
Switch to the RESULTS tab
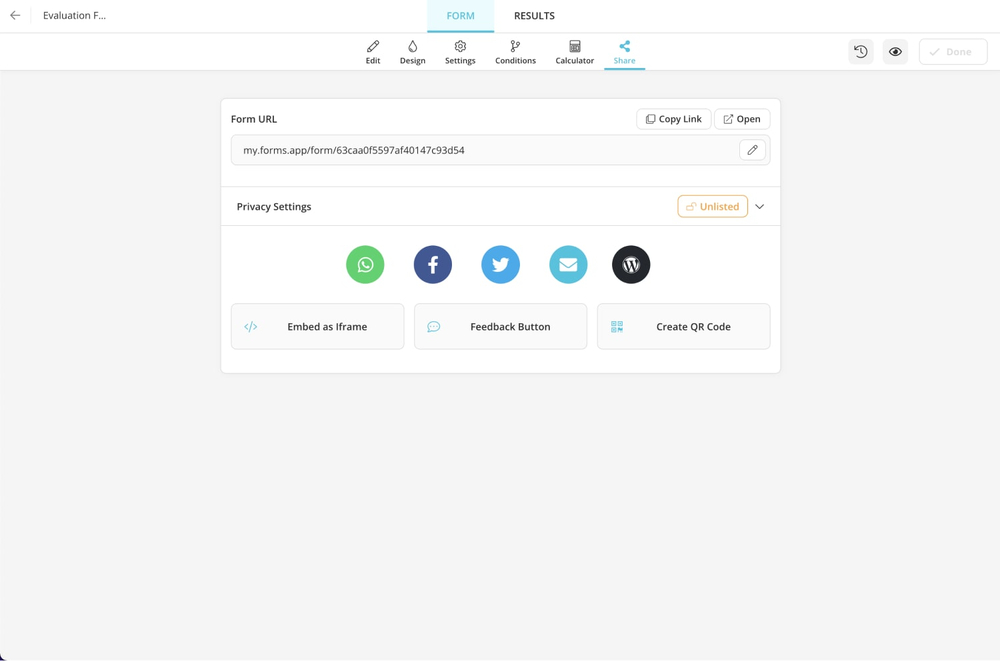point(534,16)
